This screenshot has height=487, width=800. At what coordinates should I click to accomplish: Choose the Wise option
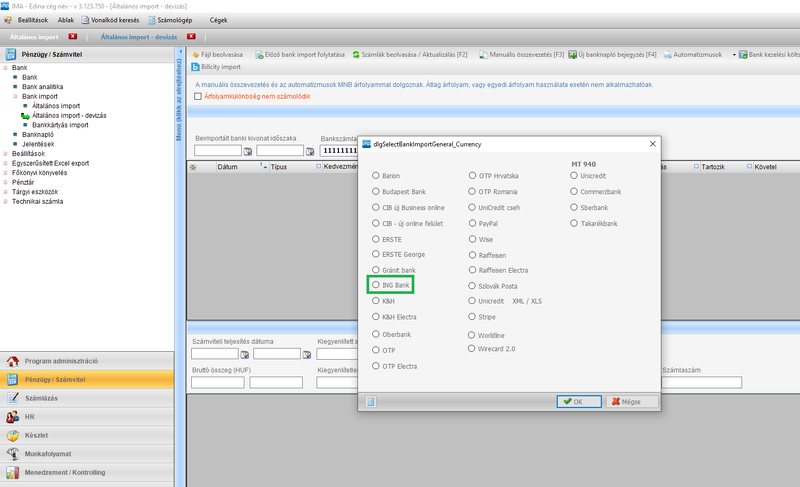(472, 239)
